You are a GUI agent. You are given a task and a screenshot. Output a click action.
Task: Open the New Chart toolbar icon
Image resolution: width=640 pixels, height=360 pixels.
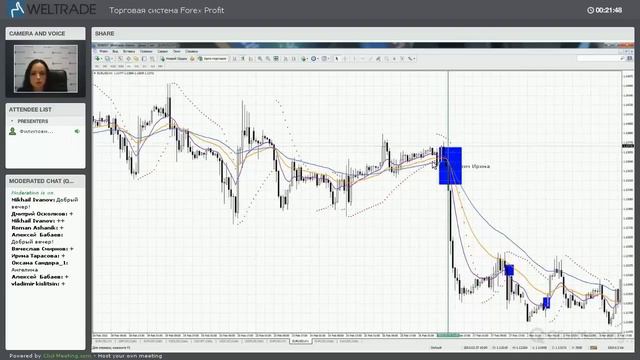[98, 59]
